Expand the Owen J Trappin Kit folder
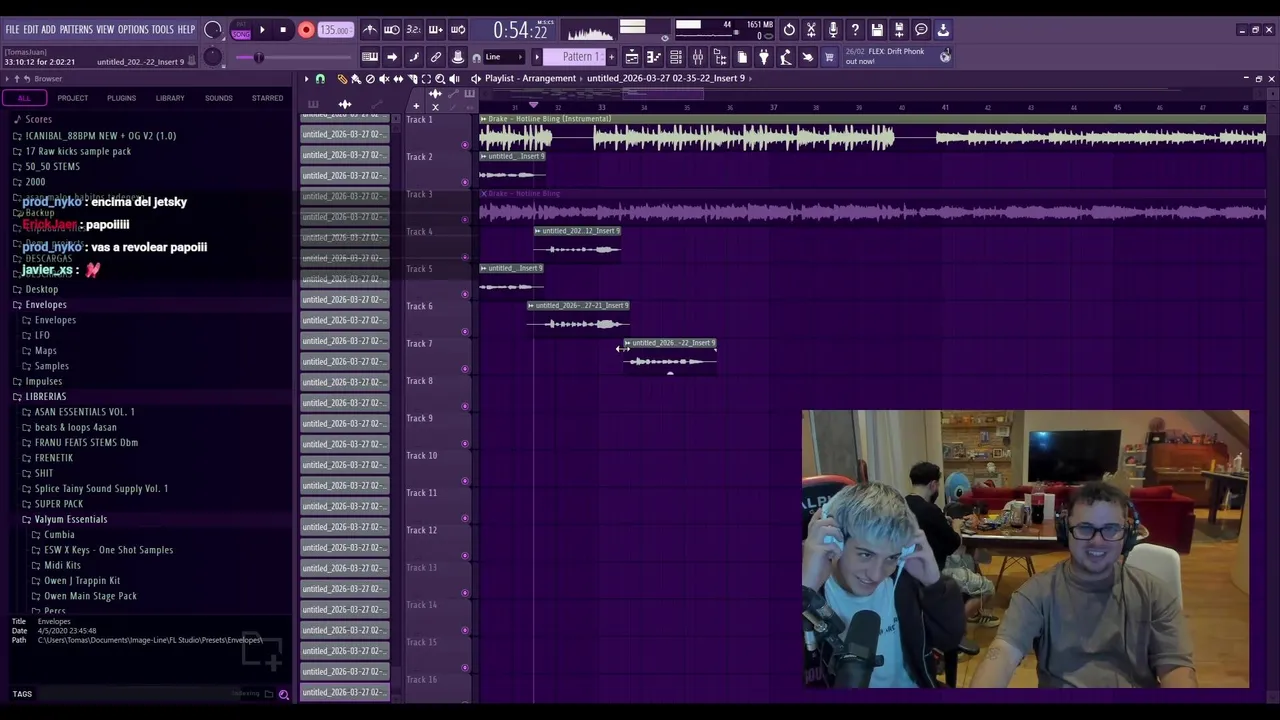The height and width of the screenshot is (720, 1280). click(82, 580)
